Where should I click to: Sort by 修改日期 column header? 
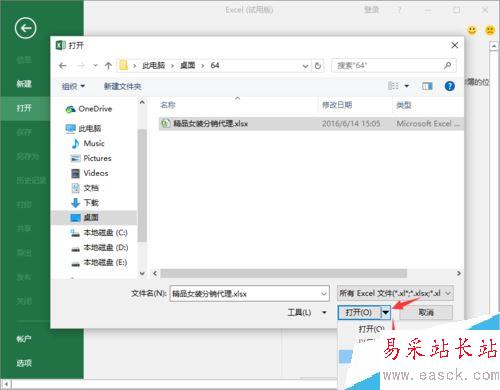(x=337, y=105)
